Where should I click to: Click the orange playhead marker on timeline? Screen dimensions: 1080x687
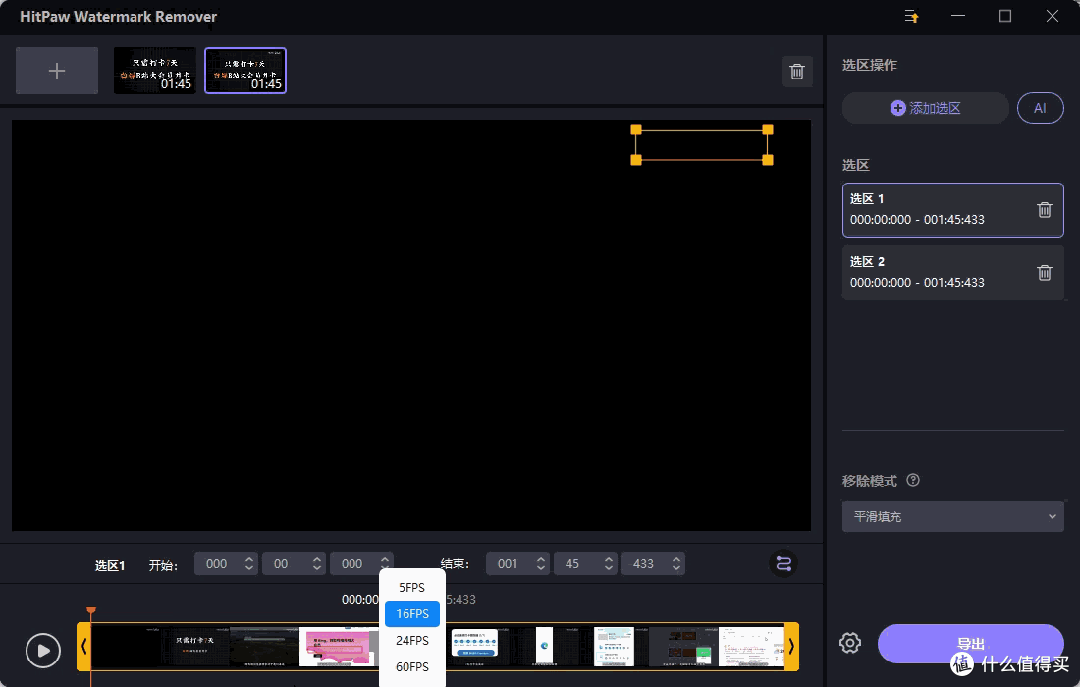pos(91,611)
